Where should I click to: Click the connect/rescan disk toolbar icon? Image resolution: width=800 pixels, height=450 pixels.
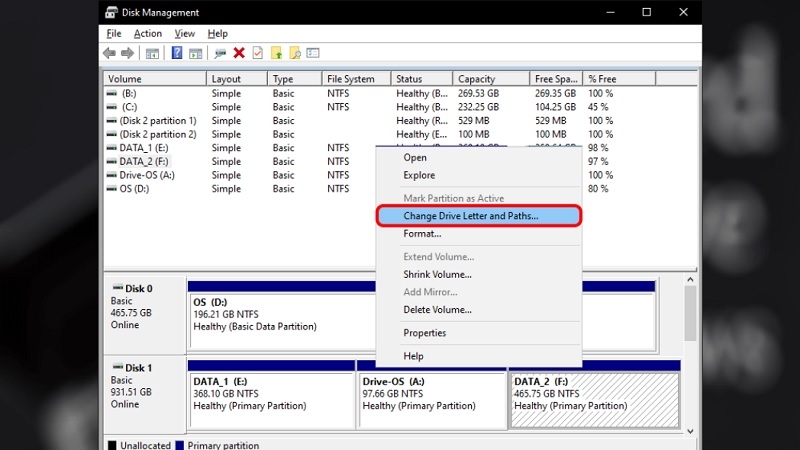click(x=220, y=53)
